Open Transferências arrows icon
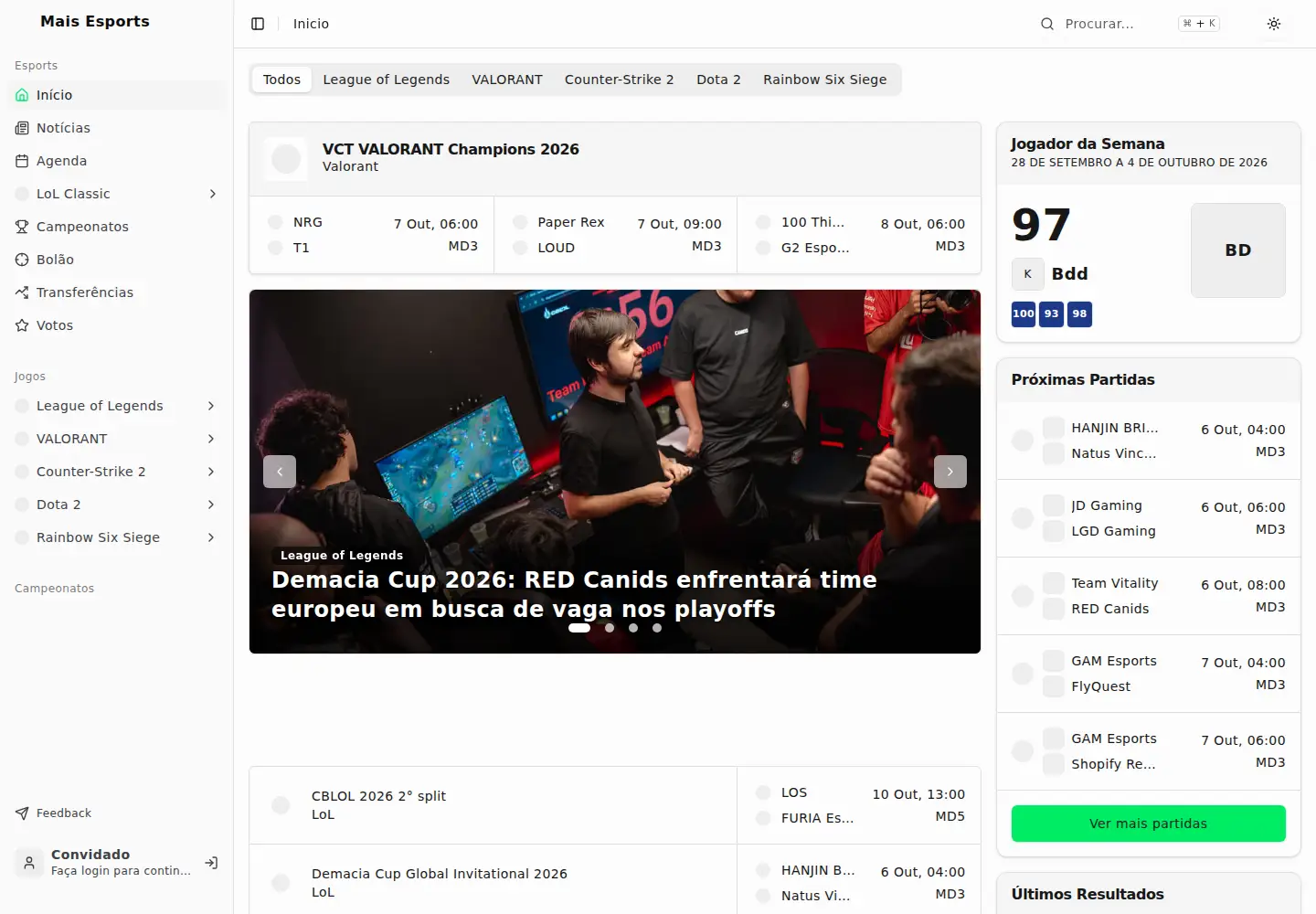The image size is (1316, 914). pyautogui.click(x=22, y=292)
